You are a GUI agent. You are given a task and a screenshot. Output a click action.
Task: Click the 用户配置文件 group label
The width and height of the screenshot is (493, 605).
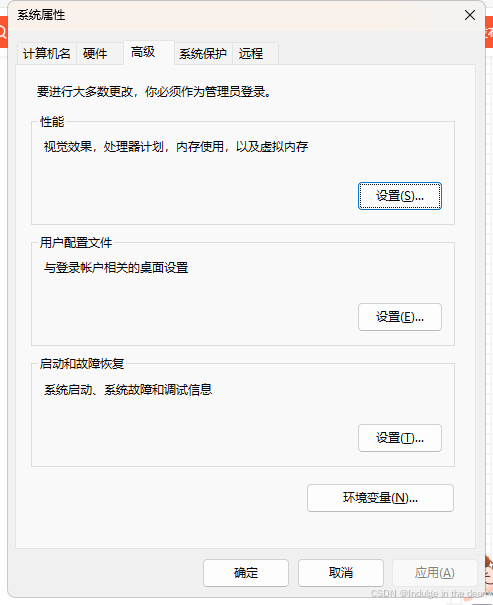point(76,243)
